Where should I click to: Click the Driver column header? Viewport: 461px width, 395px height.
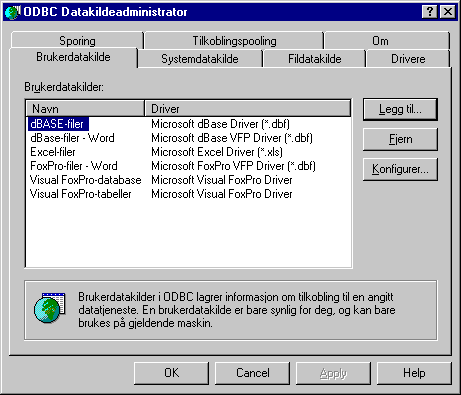pos(248,109)
